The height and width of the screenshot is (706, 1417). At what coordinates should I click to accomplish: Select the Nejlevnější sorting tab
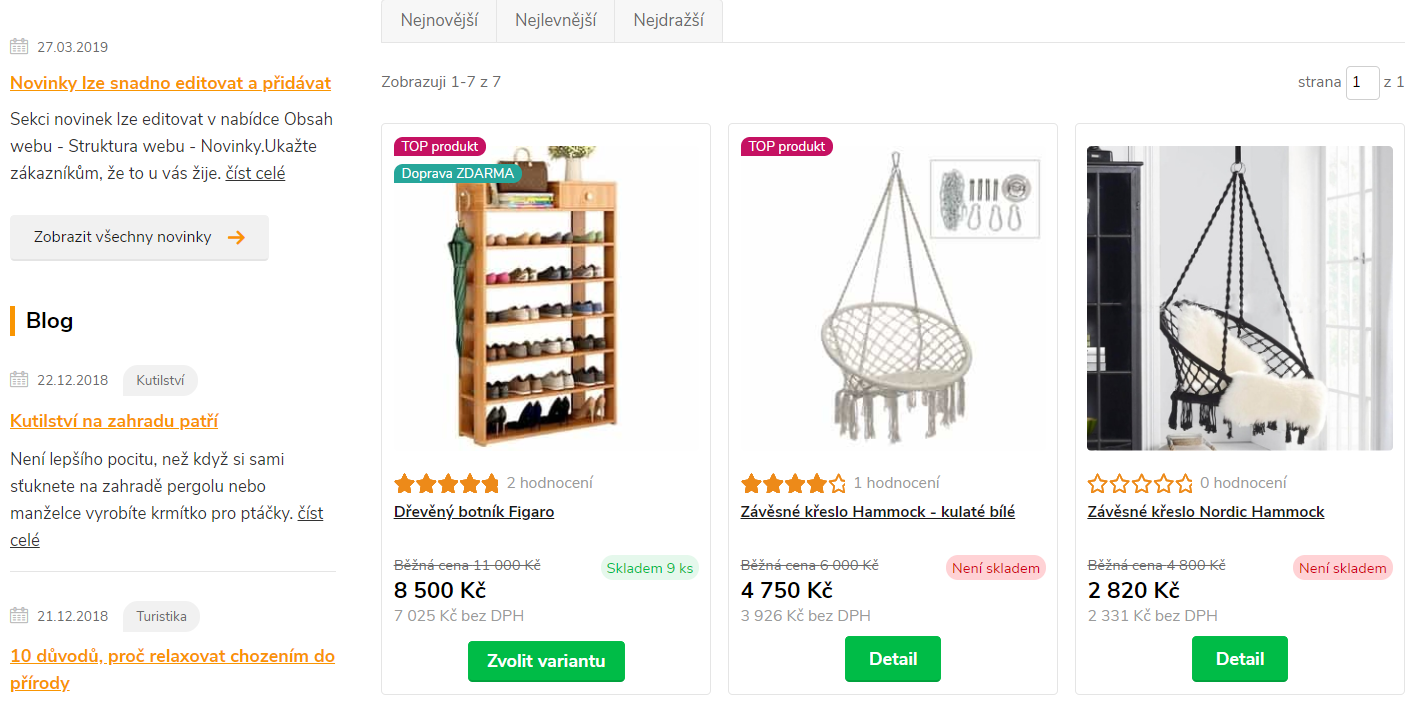click(555, 20)
